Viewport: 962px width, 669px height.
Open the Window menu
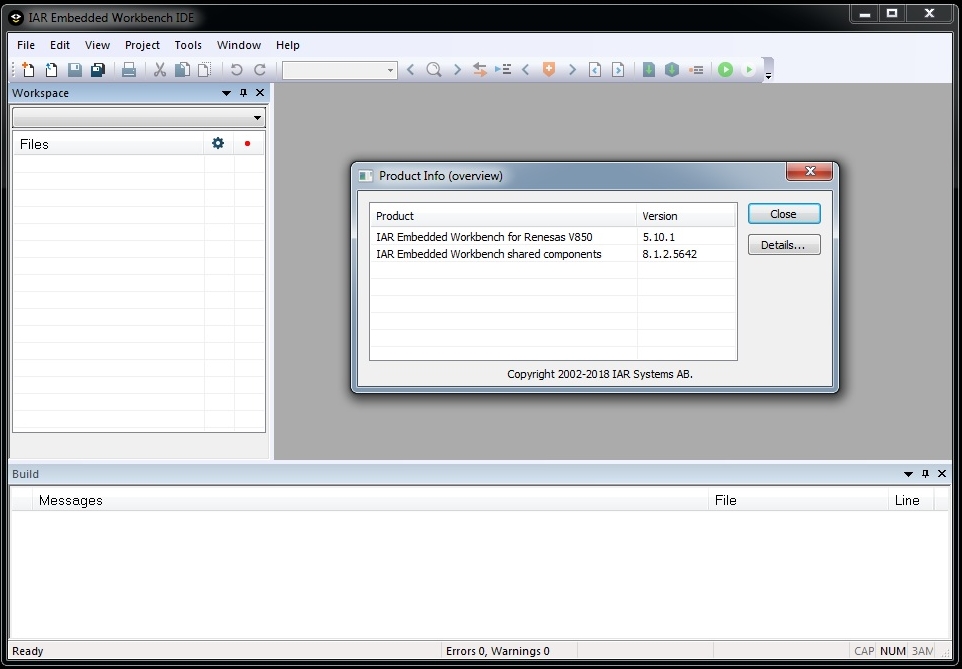(239, 45)
